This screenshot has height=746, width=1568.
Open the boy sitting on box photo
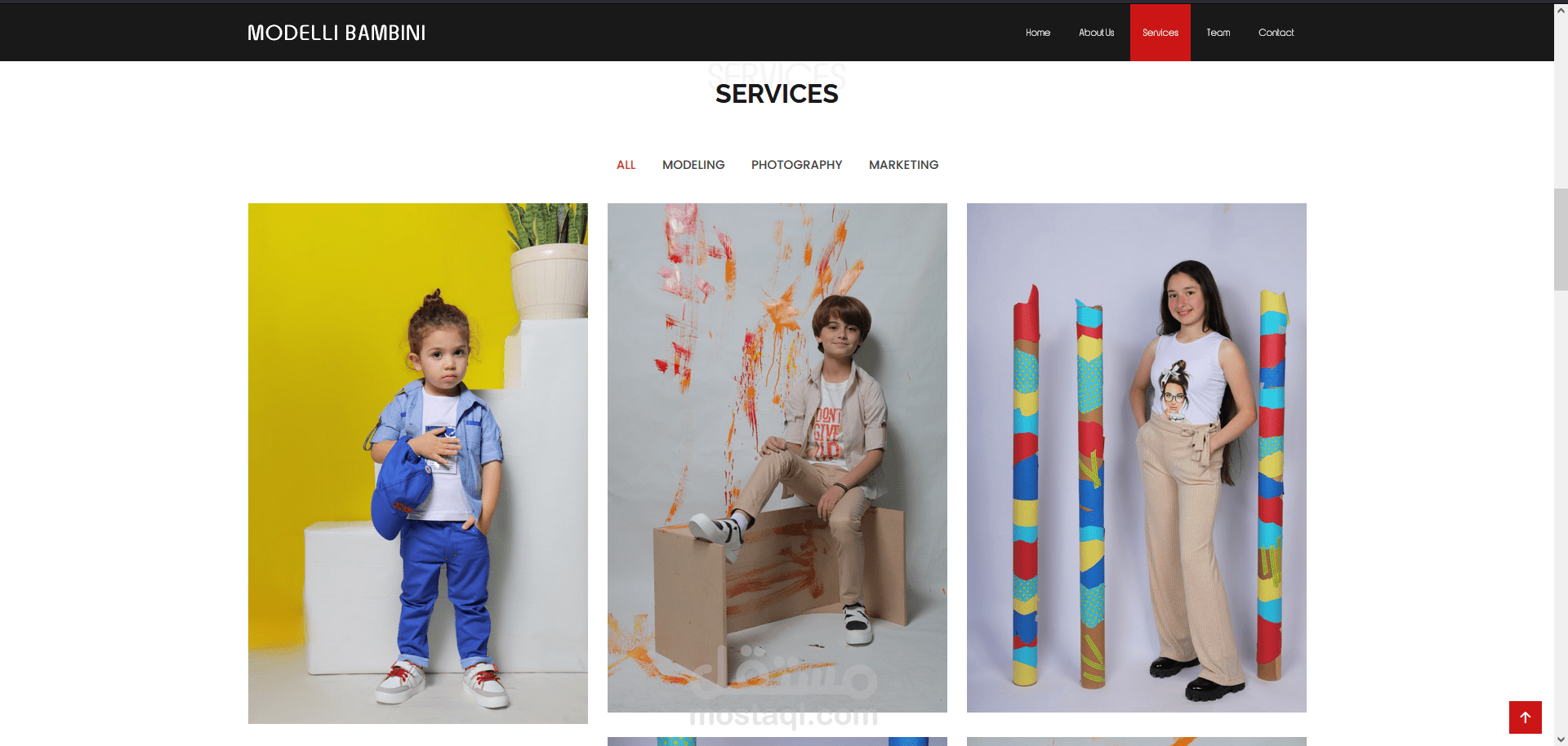click(x=777, y=458)
